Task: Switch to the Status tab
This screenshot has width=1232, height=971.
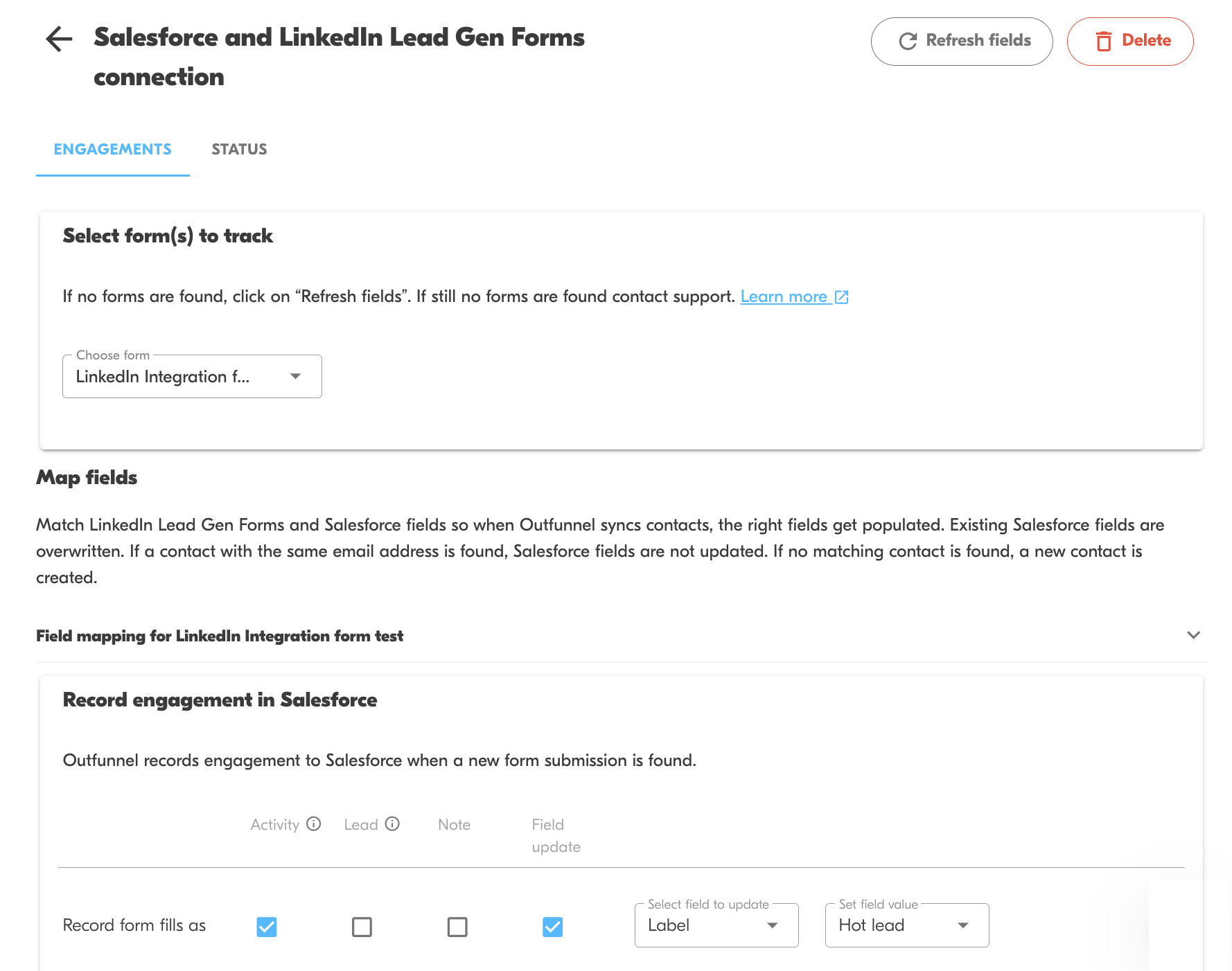Action: point(239,150)
